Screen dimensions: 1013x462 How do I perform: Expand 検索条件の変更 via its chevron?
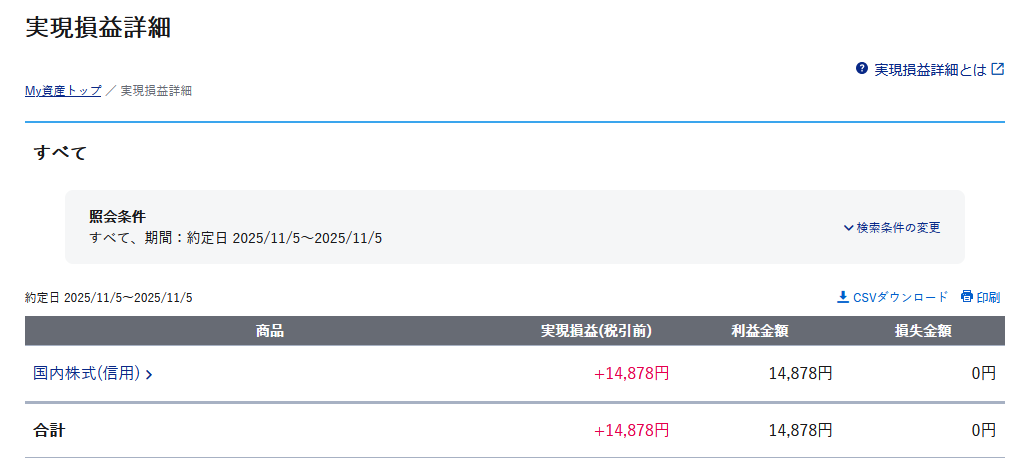click(849, 228)
